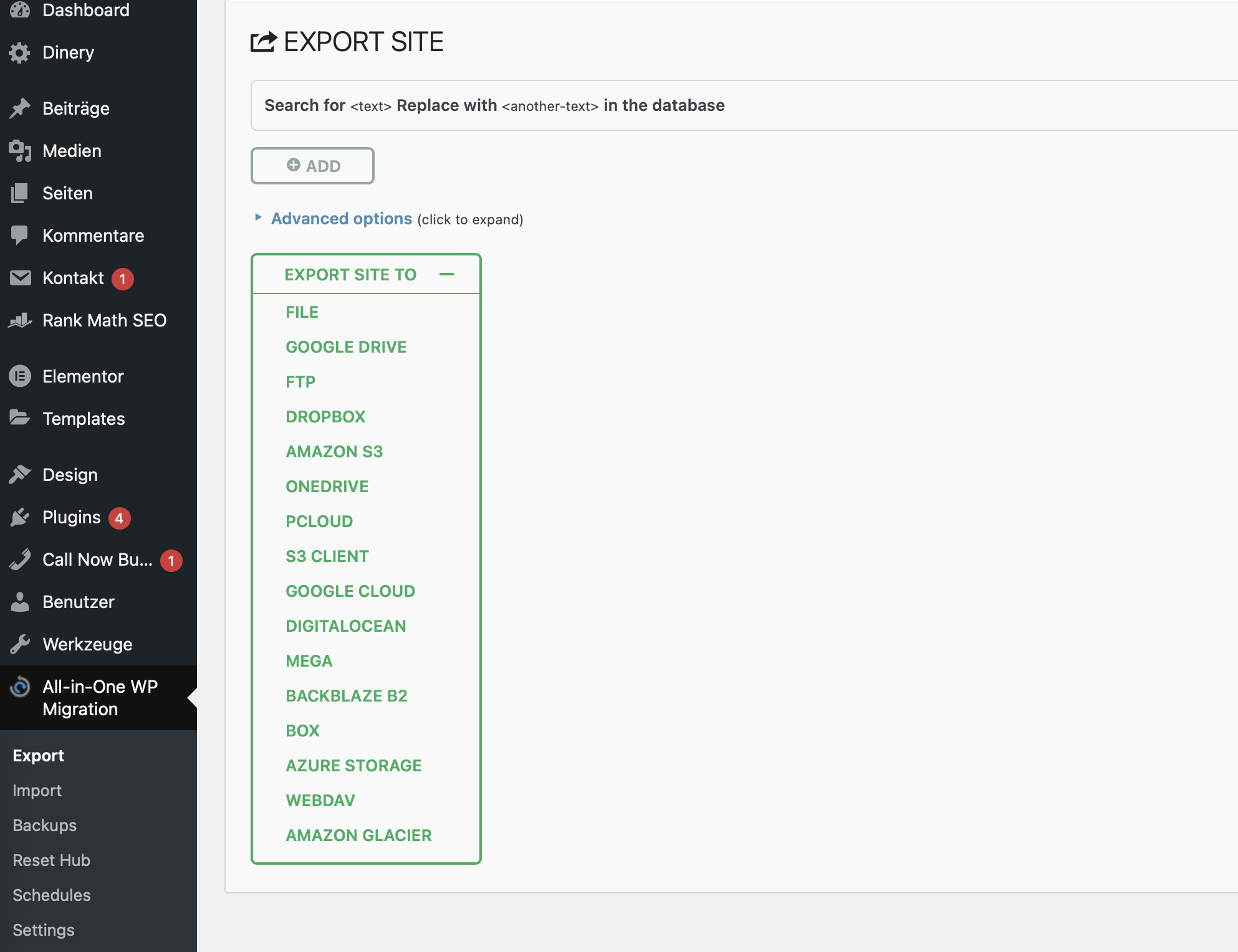
Task: Click the Werkzeuge wrench icon
Action: 20,644
